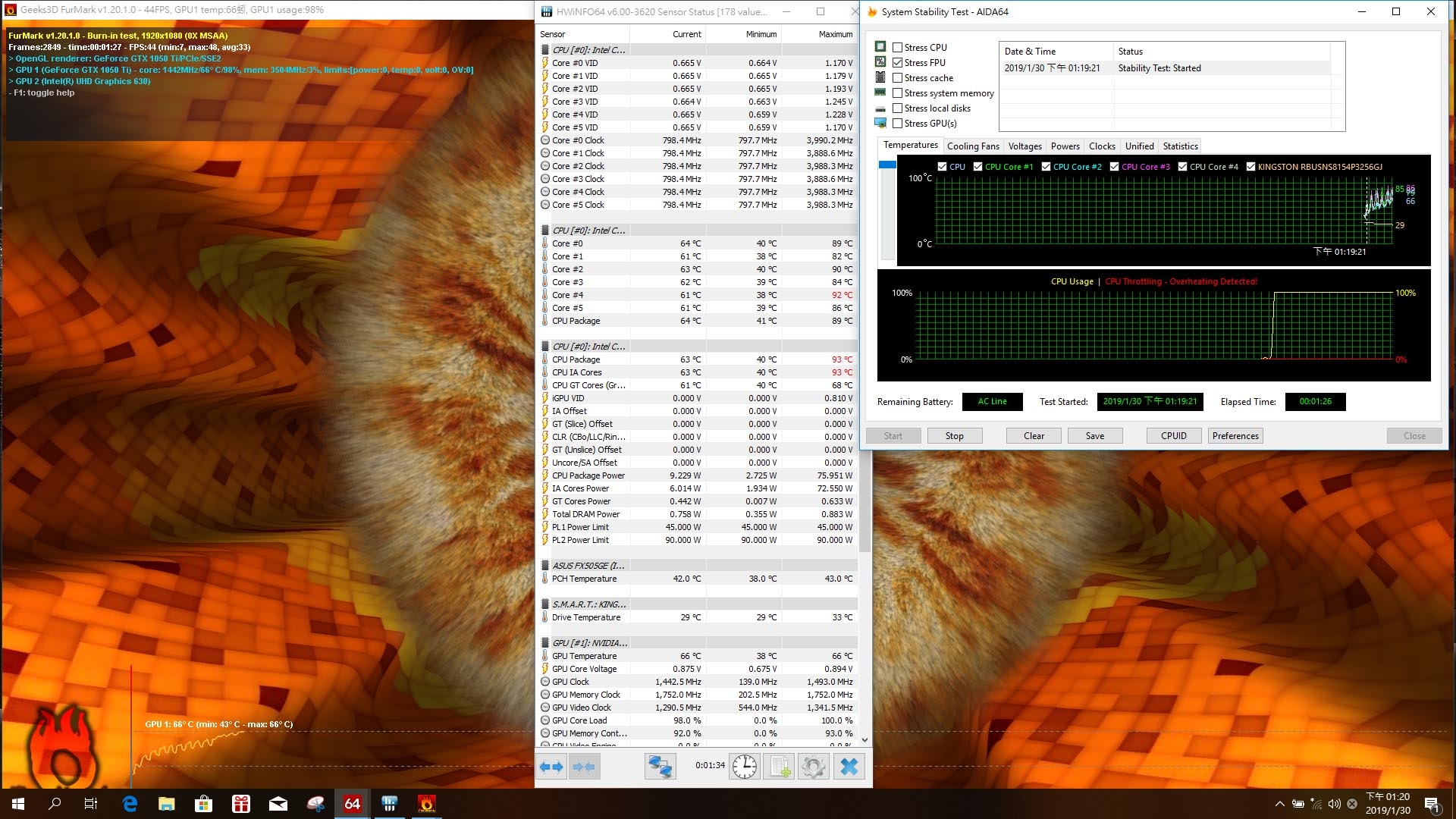Viewport: 1456px width, 819px height.
Task: Click taskbar clock showing 01:20
Action: point(1388,804)
